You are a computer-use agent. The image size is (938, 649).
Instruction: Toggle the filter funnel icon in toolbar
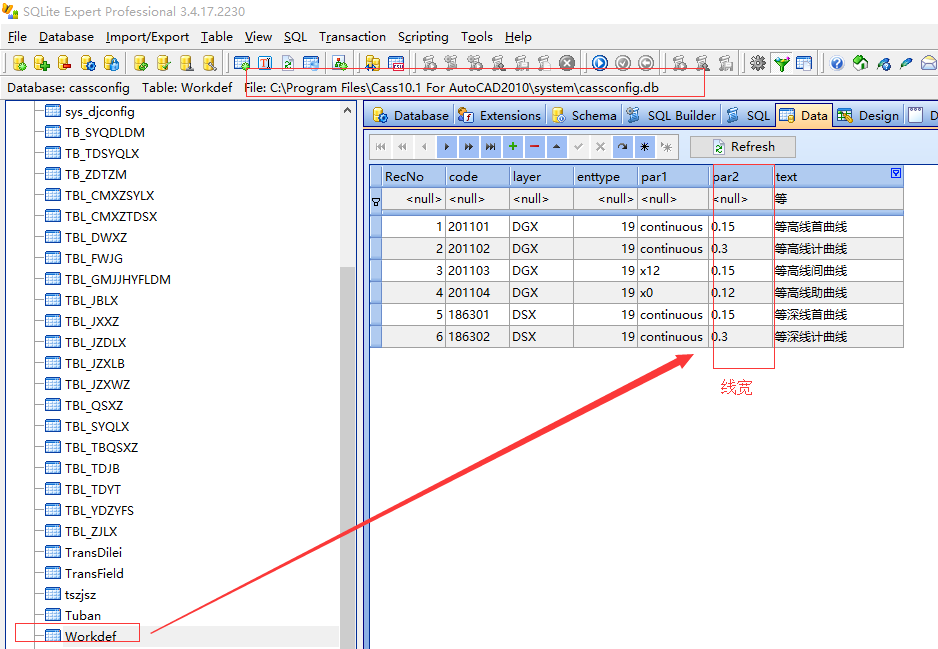click(x=781, y=63)
